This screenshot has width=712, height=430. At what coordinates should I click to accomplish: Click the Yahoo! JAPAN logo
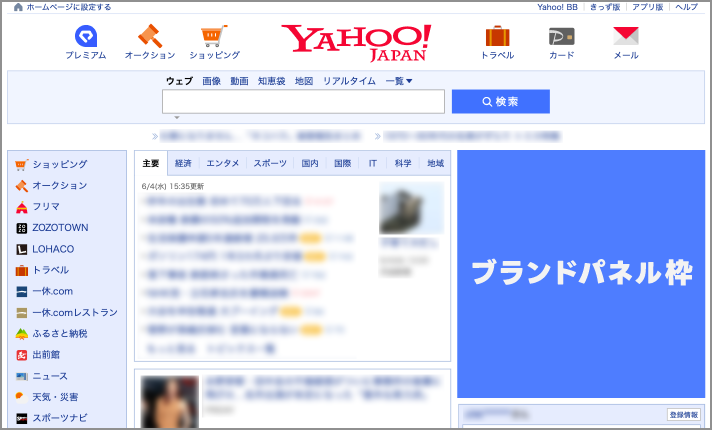(x=356, y=43)
